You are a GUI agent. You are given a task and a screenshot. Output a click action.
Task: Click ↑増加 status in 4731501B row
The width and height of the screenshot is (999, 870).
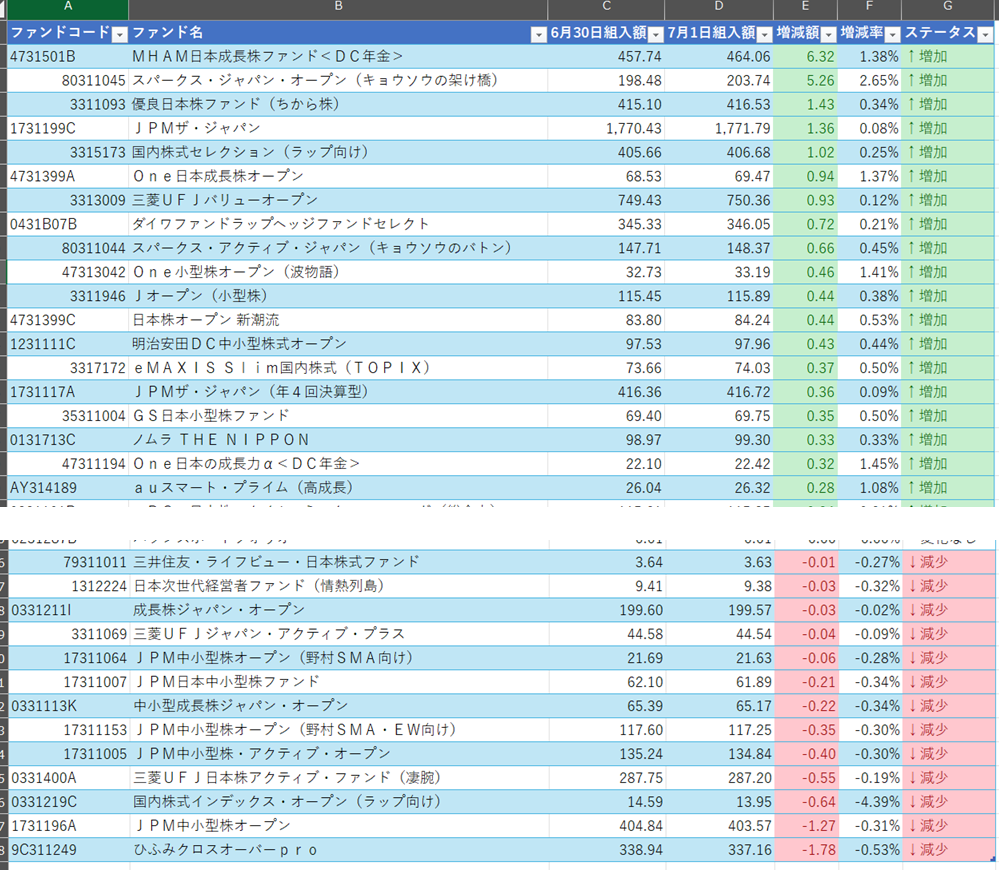tap(947, 57)
